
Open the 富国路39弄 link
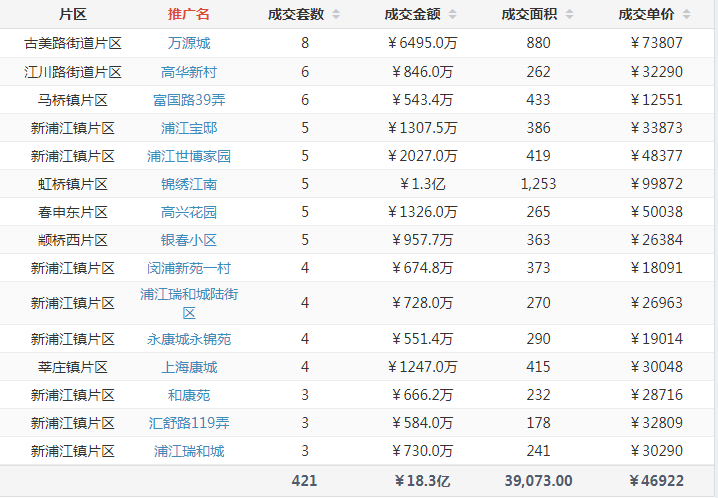tap(189, 100)
